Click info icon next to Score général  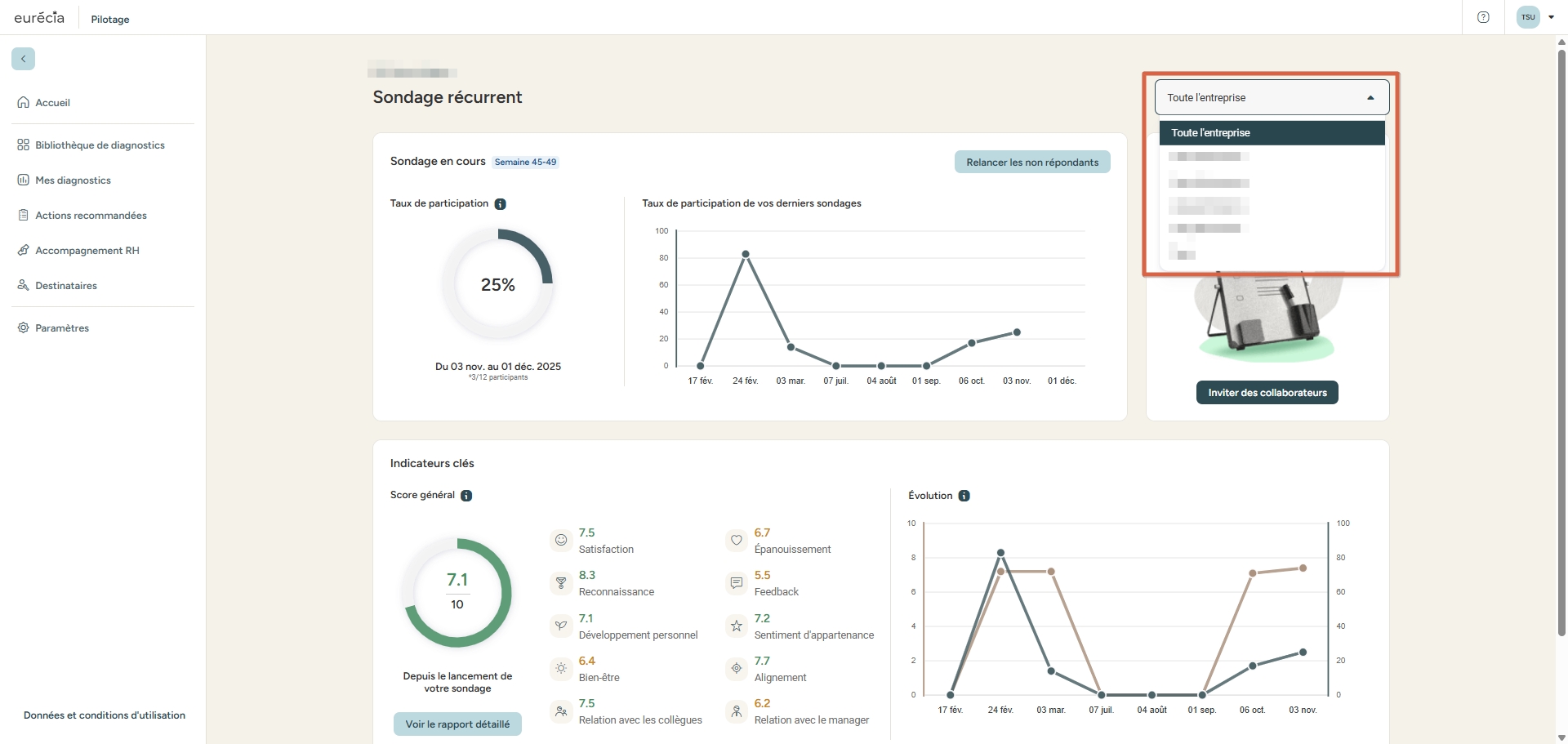466,496
